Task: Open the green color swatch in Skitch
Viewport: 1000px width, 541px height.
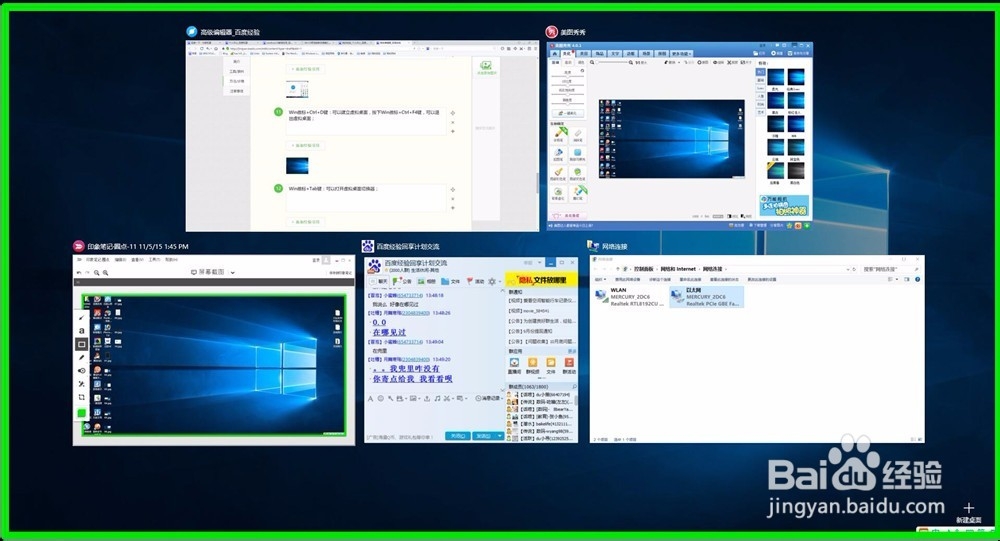Action: pyautogui.click(x=82, y=413)
